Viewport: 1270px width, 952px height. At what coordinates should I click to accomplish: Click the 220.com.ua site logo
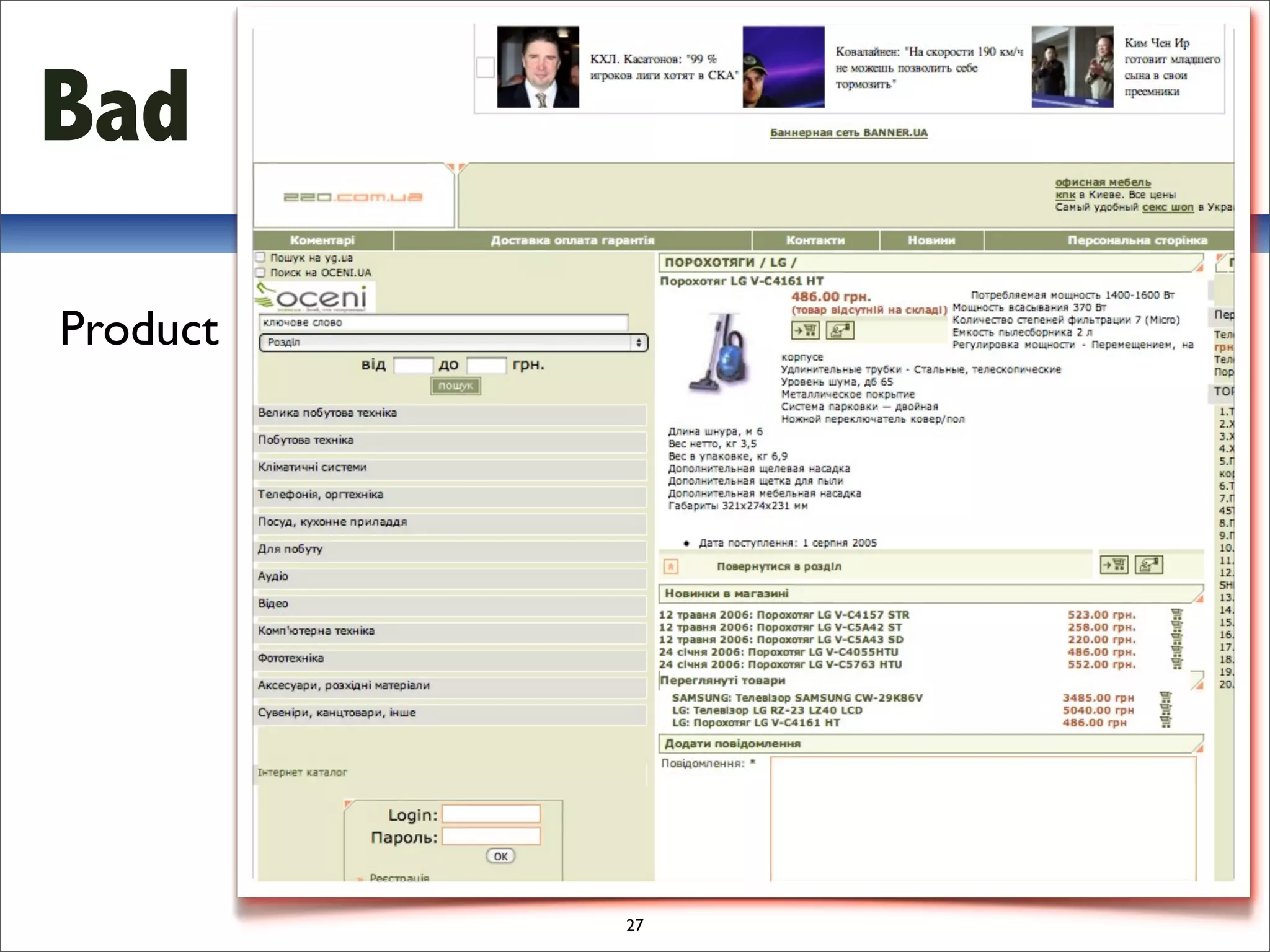coord(353,197)
